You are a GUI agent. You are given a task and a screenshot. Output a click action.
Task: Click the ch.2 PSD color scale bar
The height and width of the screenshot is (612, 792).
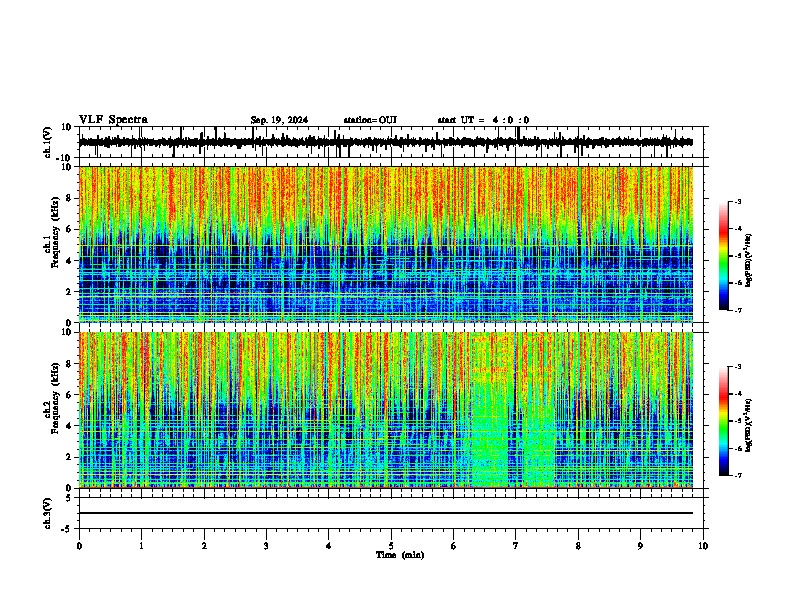click(x=724, y=421)
